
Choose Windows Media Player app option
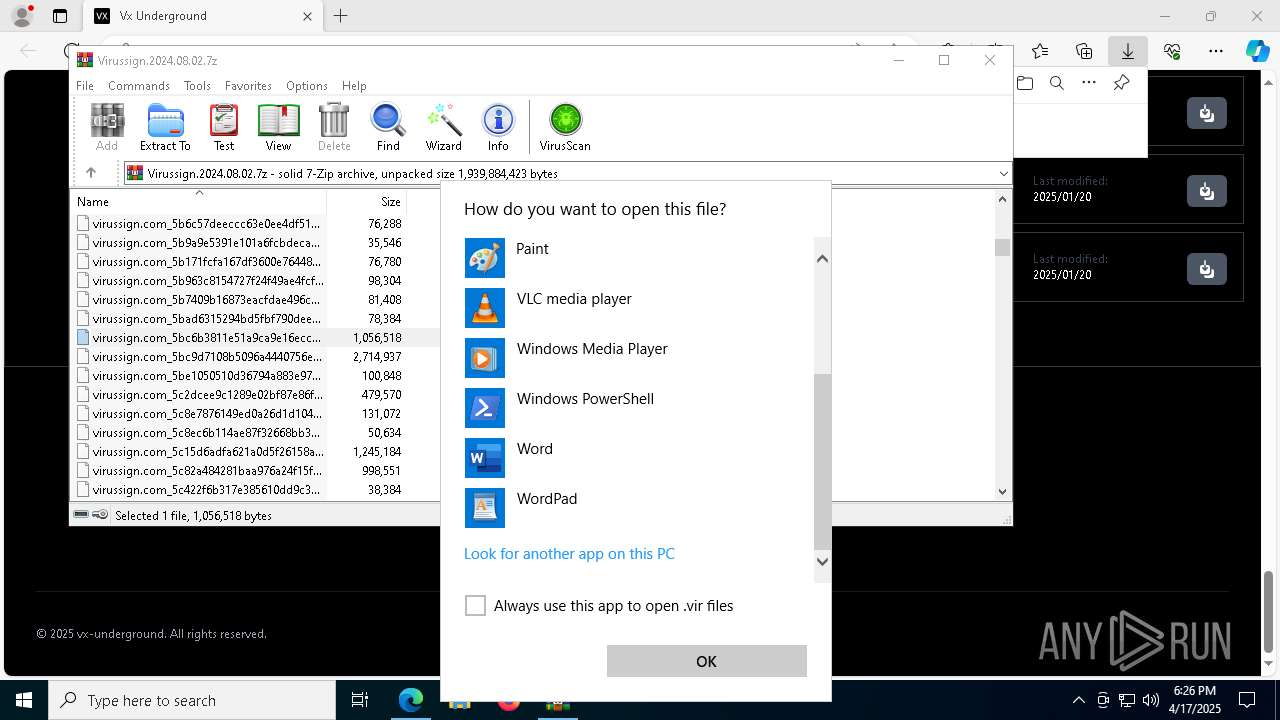(x=640, y=358)
